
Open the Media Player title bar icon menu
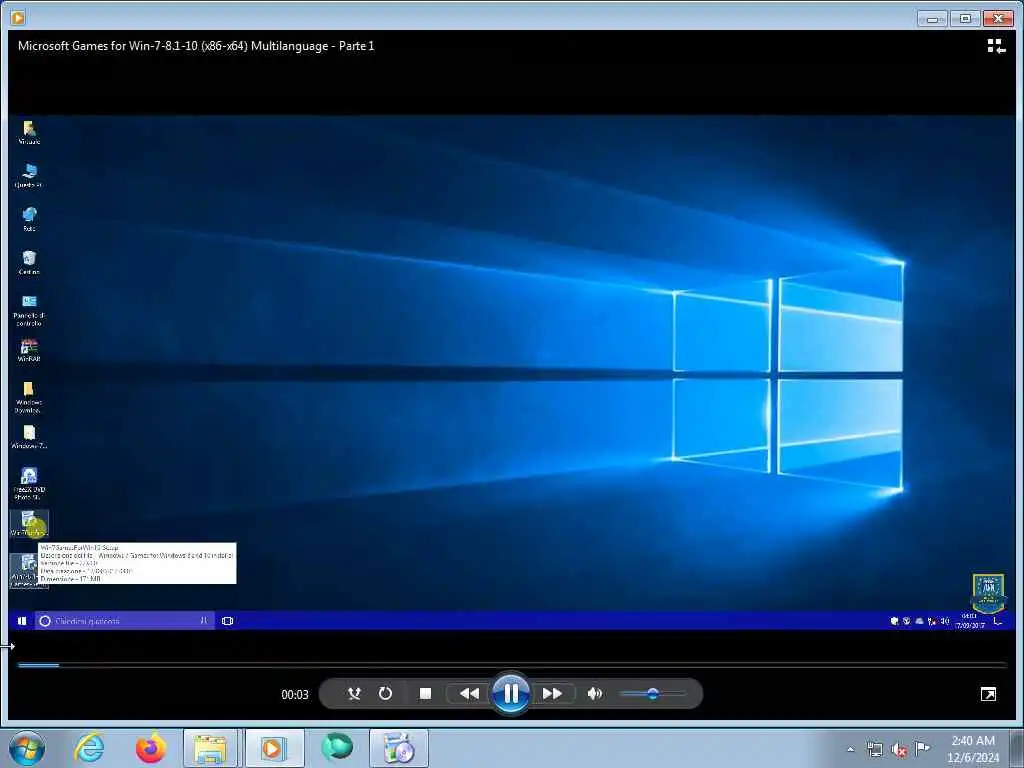pyautogui.click(x=18, y=18)
